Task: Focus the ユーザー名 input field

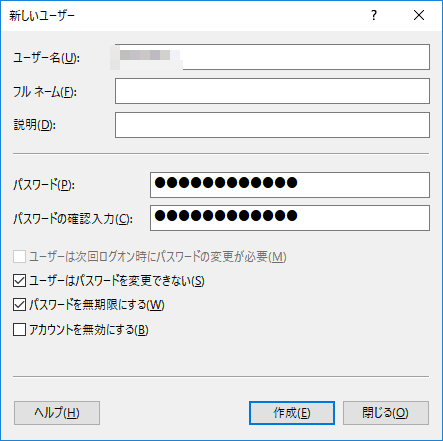Action: coord(272,57)
